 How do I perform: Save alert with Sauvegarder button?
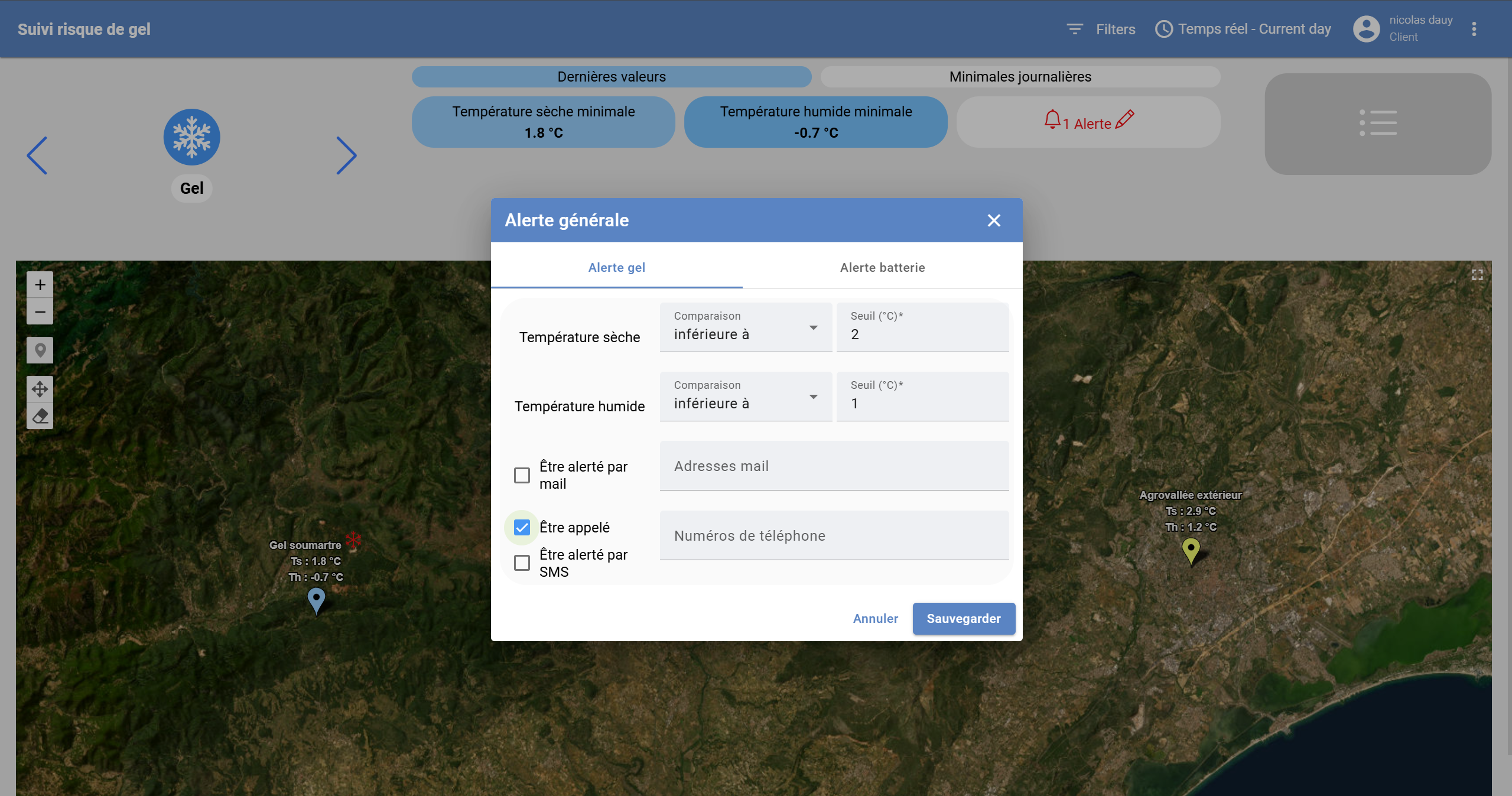(x=964, y=619)
